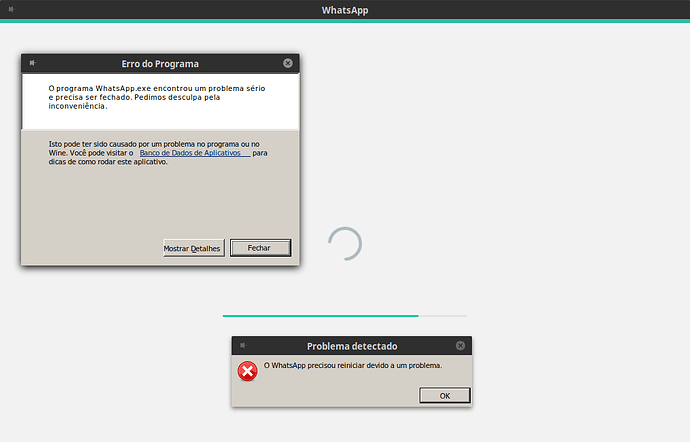Close the Problema detectado dialog with X
Screen dimensions: 690x442
tap(461, 346)
